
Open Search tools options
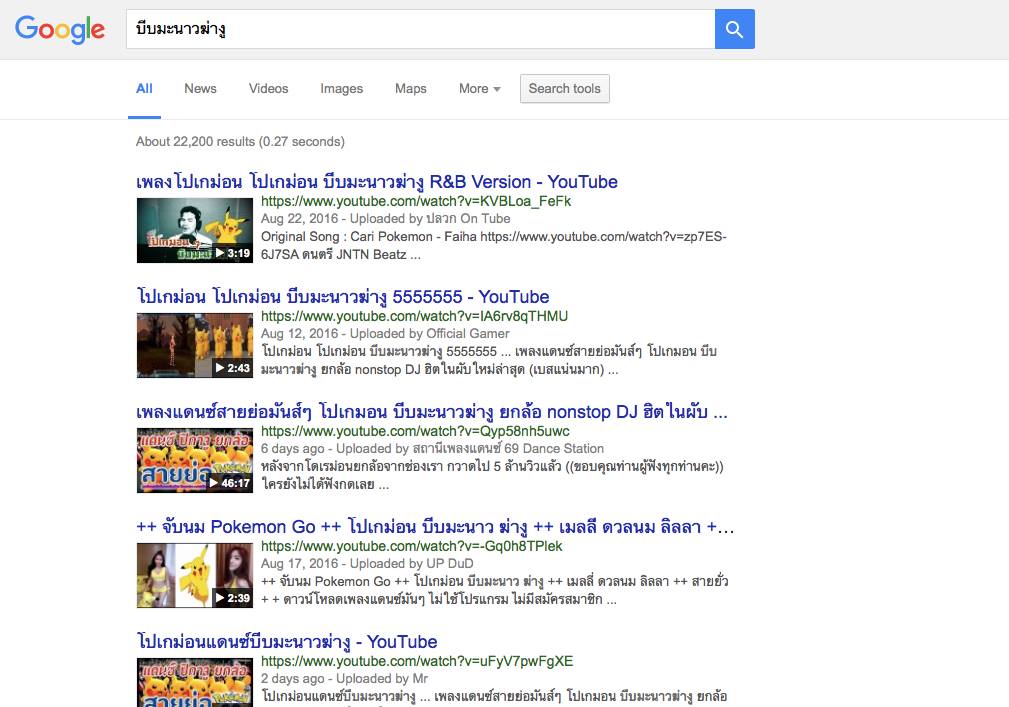pos(564,89)
